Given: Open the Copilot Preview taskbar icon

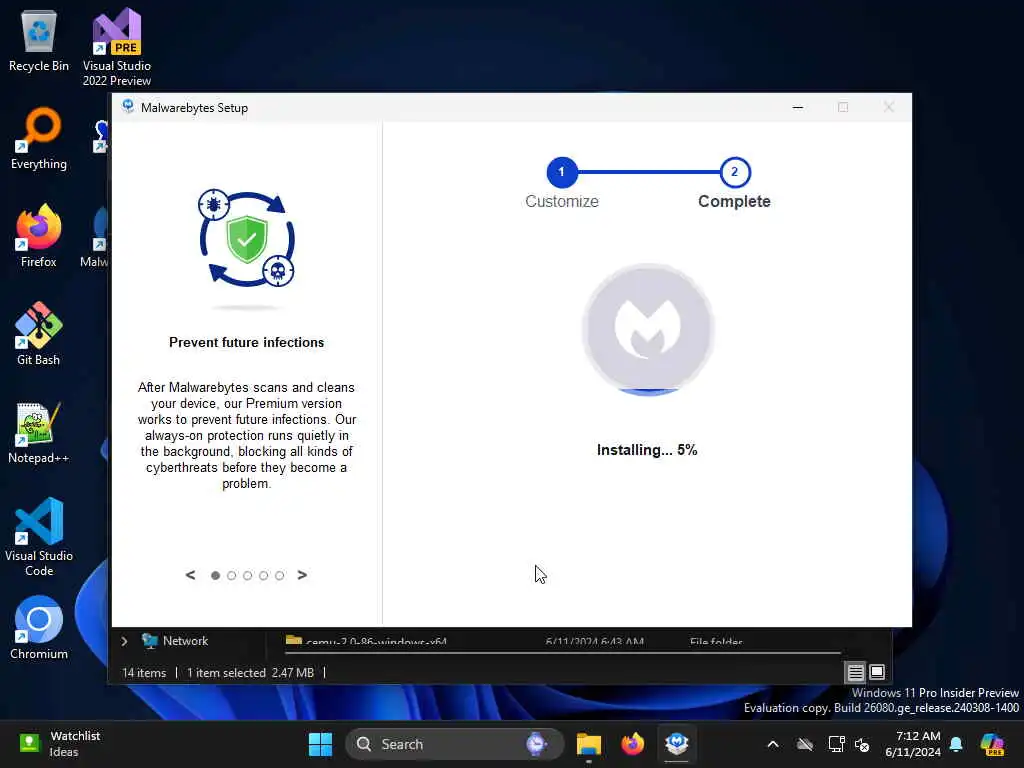Looking at the screenshot, I should coord(992,744).
